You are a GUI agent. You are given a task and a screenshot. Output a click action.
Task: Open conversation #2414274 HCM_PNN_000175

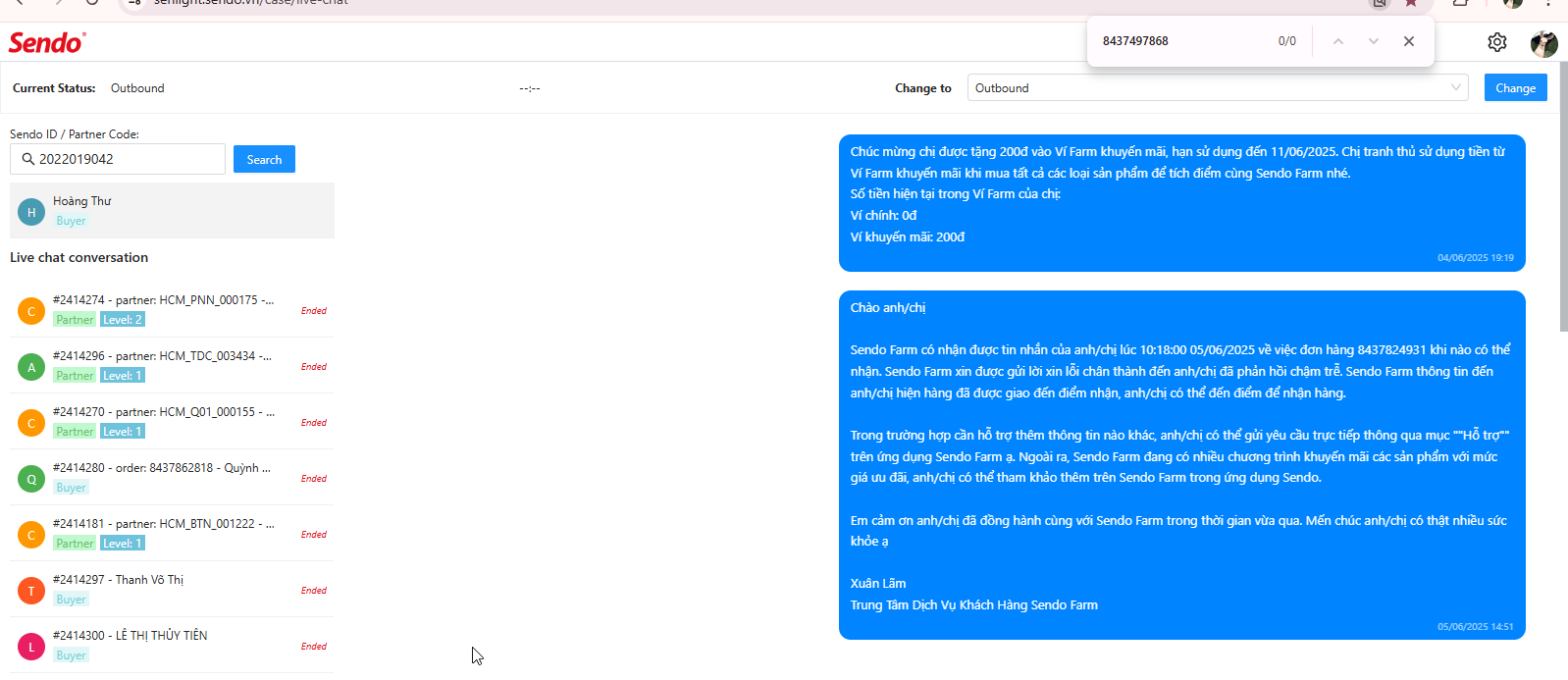(x=172, y=310)
